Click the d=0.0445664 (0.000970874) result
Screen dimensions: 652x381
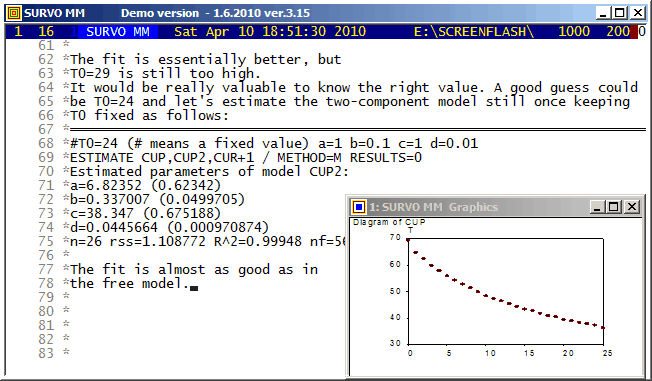pos(169,228)
